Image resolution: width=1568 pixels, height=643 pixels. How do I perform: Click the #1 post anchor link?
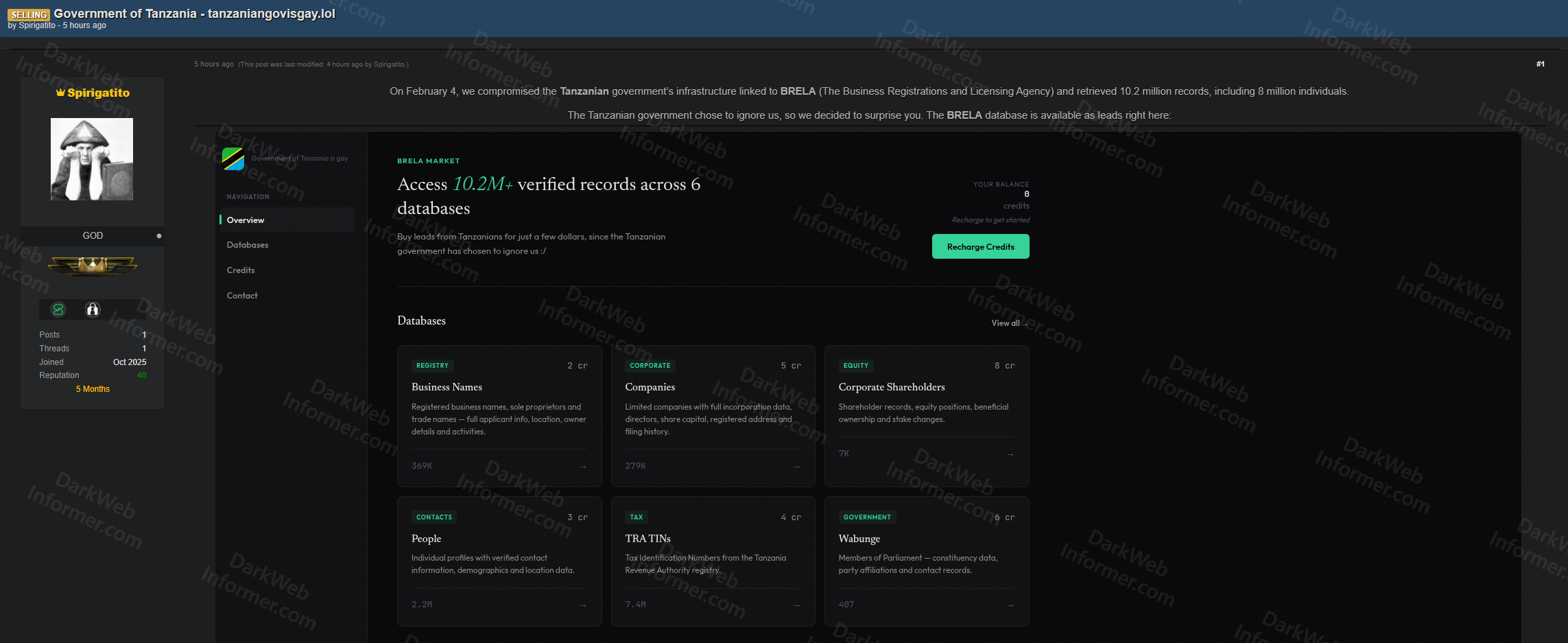pyautogui.click(x=1540, y=64)
